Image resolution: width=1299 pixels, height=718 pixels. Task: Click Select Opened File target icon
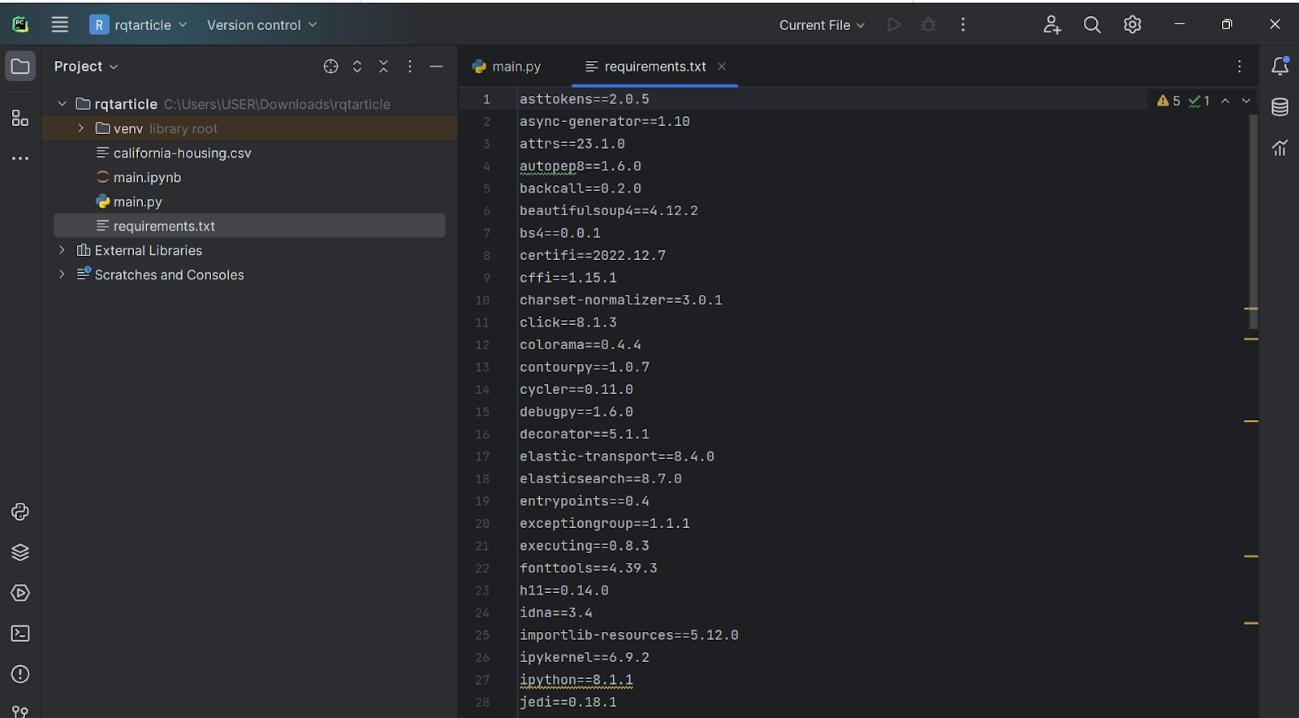coord(331,66)
